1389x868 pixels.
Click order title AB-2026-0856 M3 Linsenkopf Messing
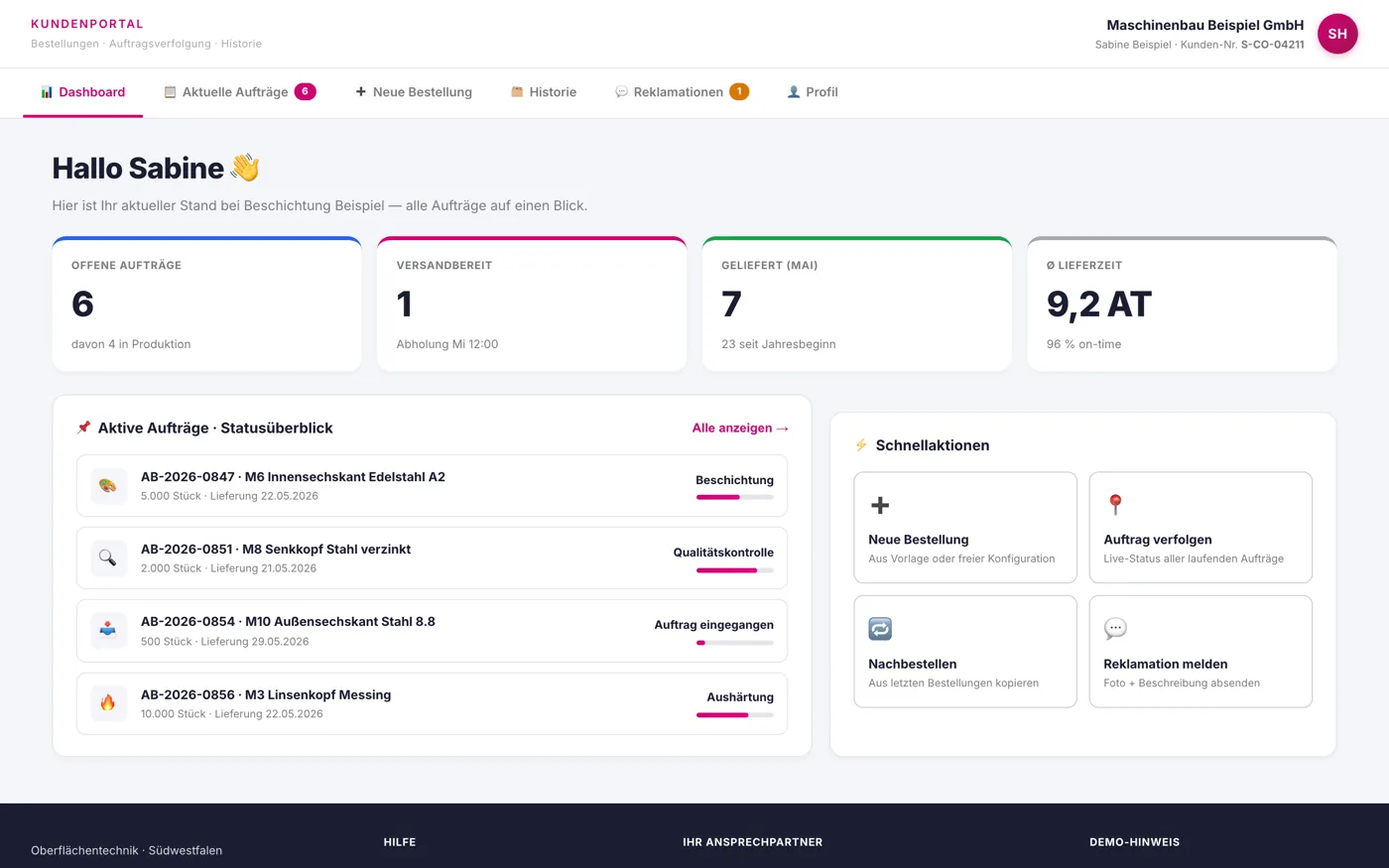coord(266,694)
